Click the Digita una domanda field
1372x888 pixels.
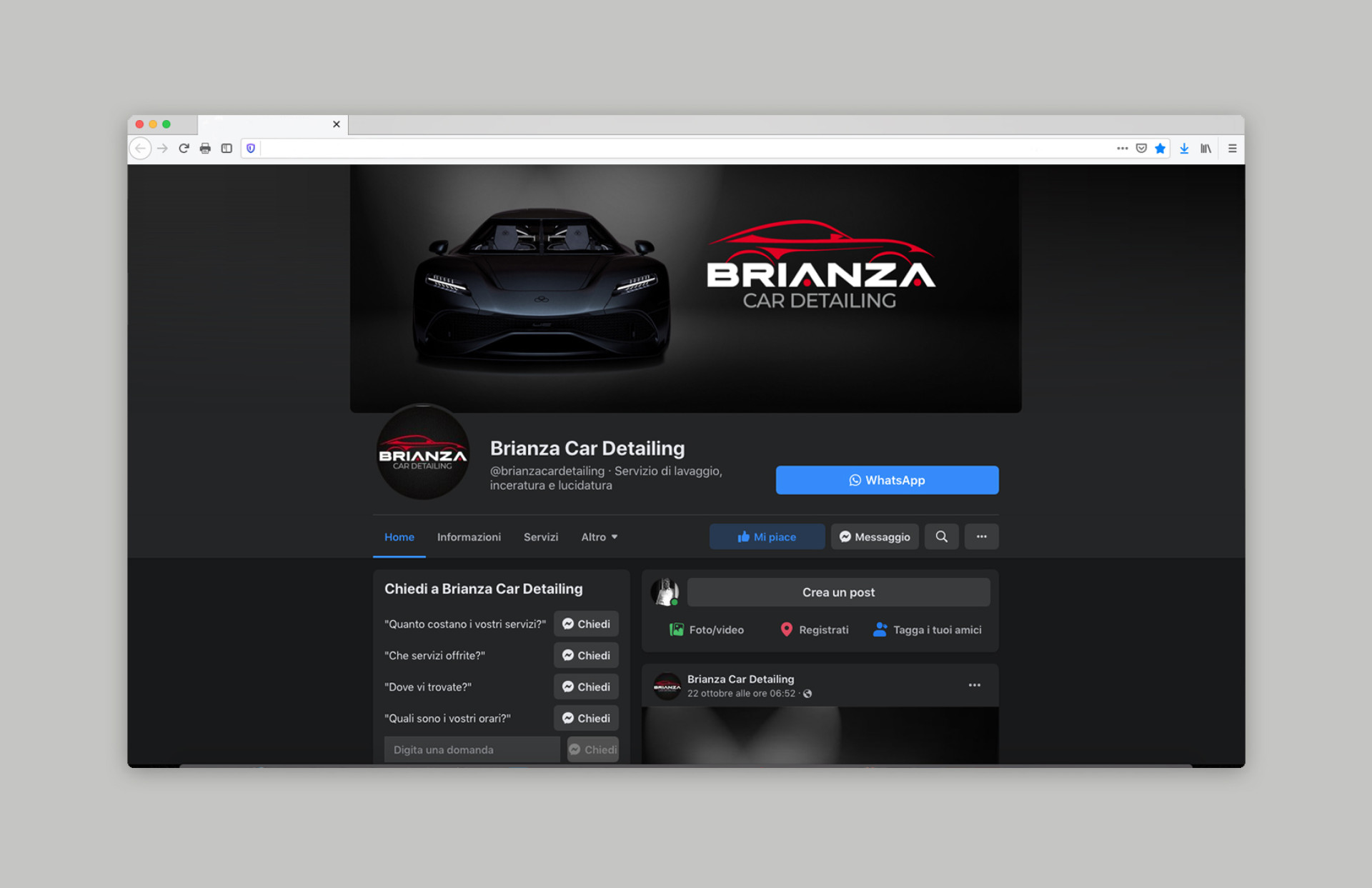click(x=472, y=749)
